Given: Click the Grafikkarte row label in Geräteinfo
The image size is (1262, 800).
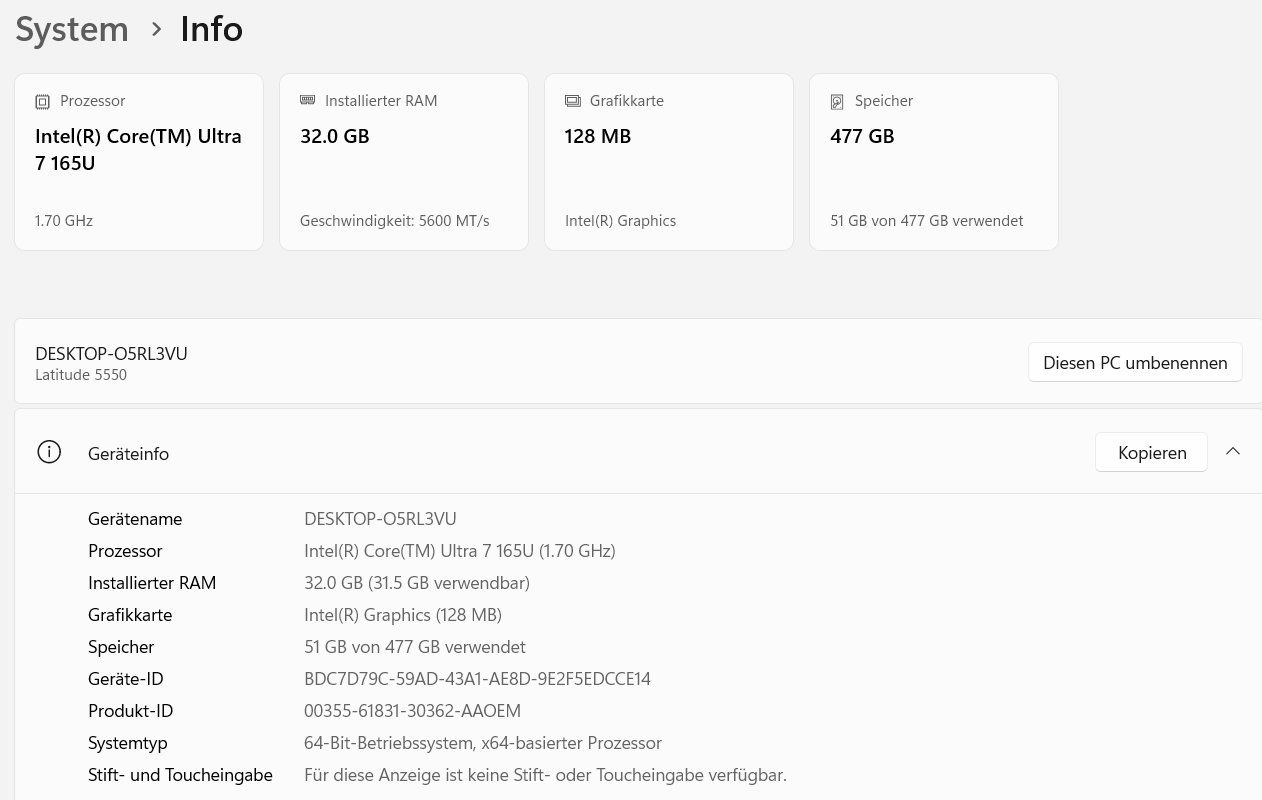Looking at the screenshot, I should pyautogui.click(x=130, y=615).
